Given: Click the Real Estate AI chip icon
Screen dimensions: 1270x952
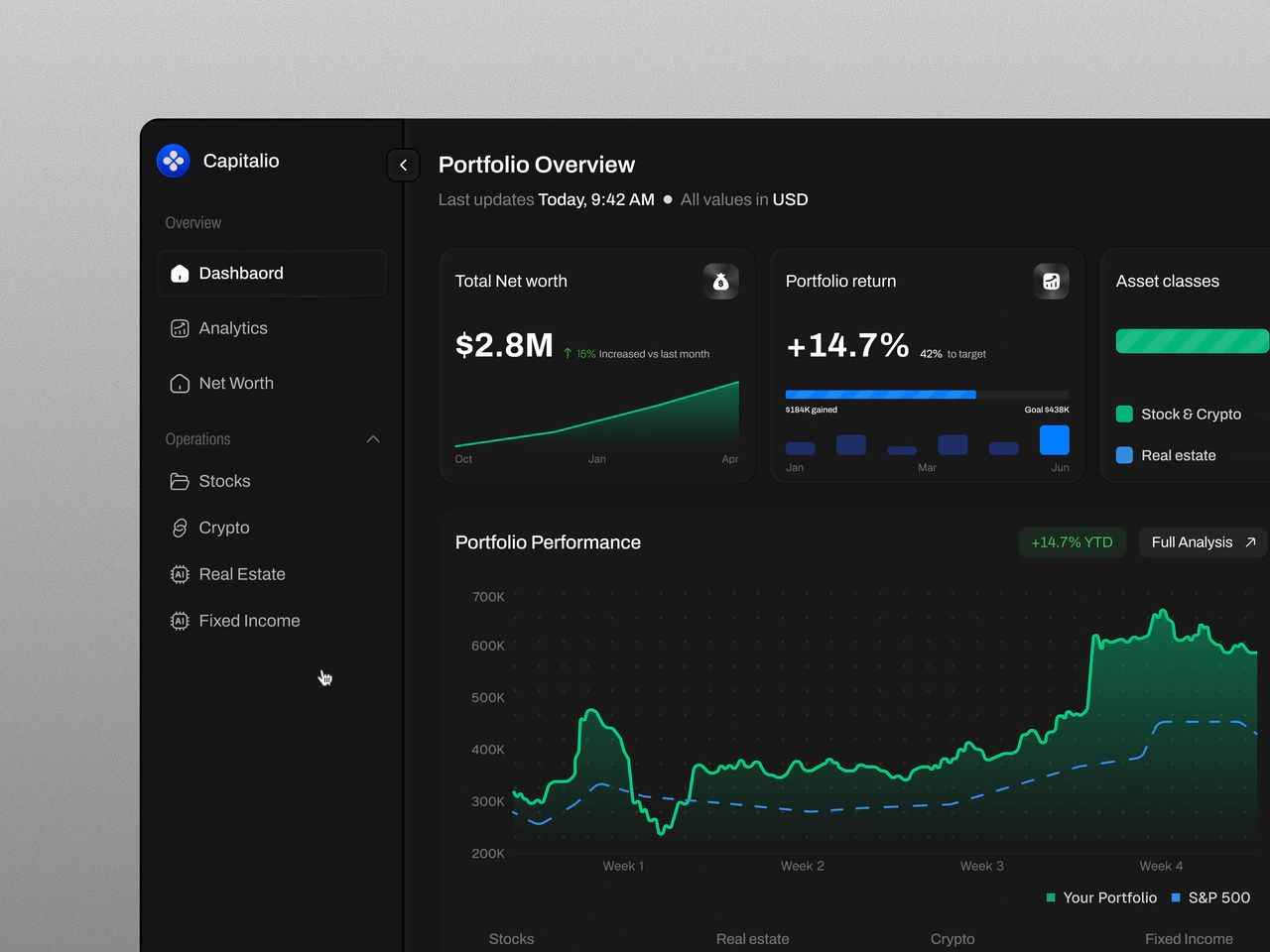Looking at the screenshot, I should click(x=180, y=574).
